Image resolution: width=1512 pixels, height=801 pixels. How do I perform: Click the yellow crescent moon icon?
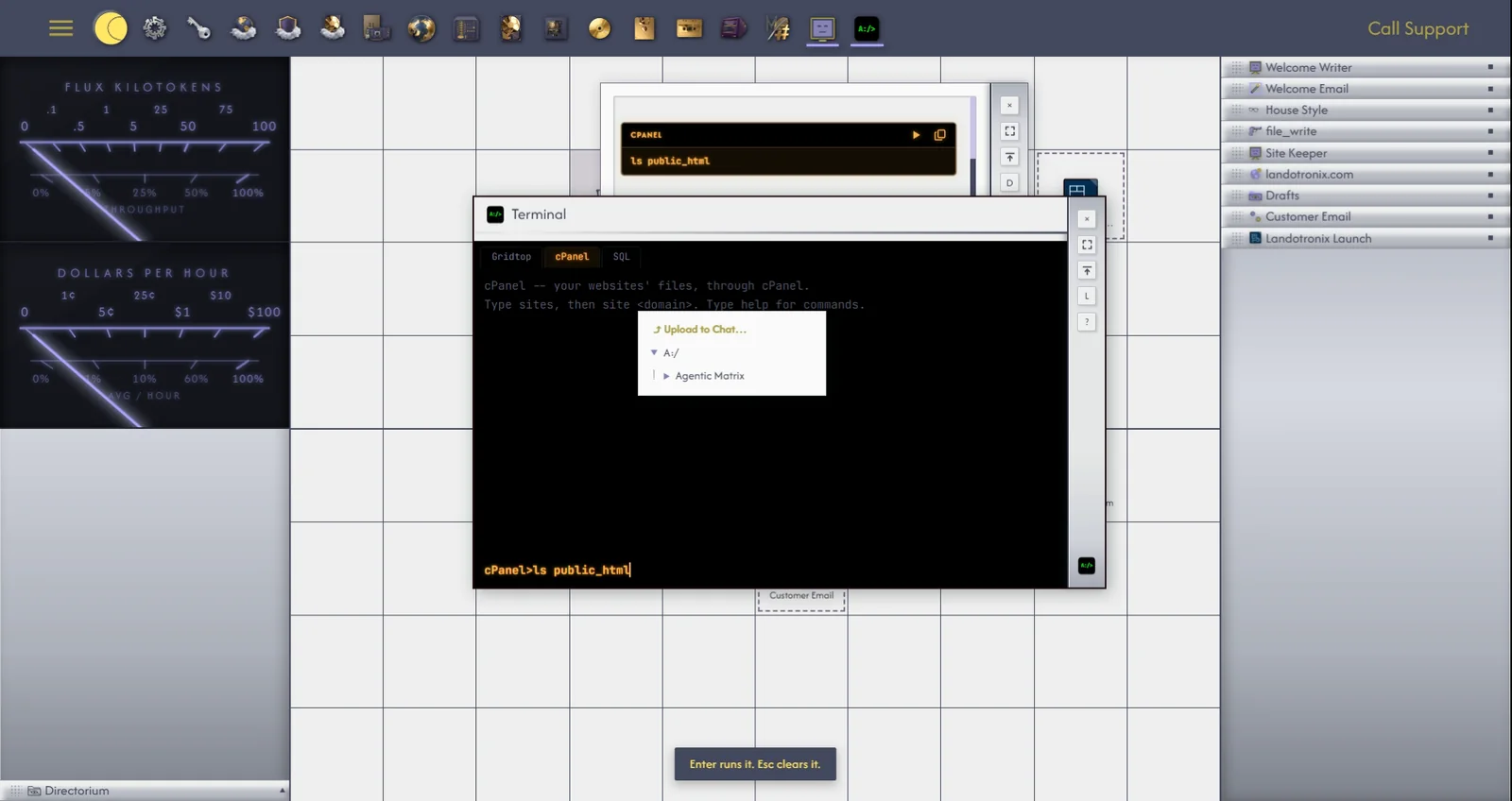click(x=111, y=28)
